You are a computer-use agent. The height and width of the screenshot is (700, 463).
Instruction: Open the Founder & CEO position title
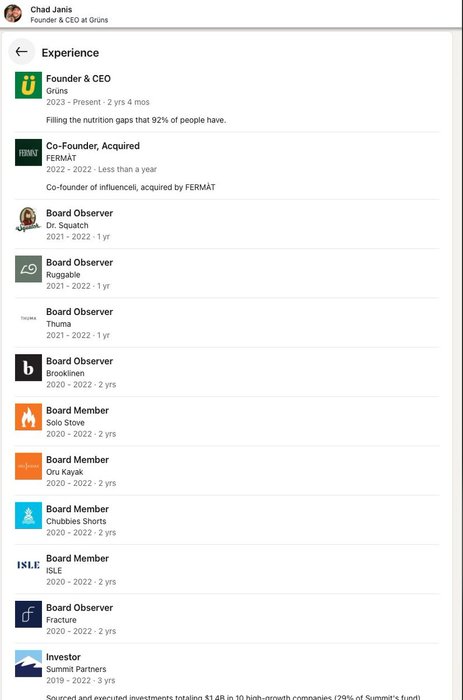pos(78,79)
